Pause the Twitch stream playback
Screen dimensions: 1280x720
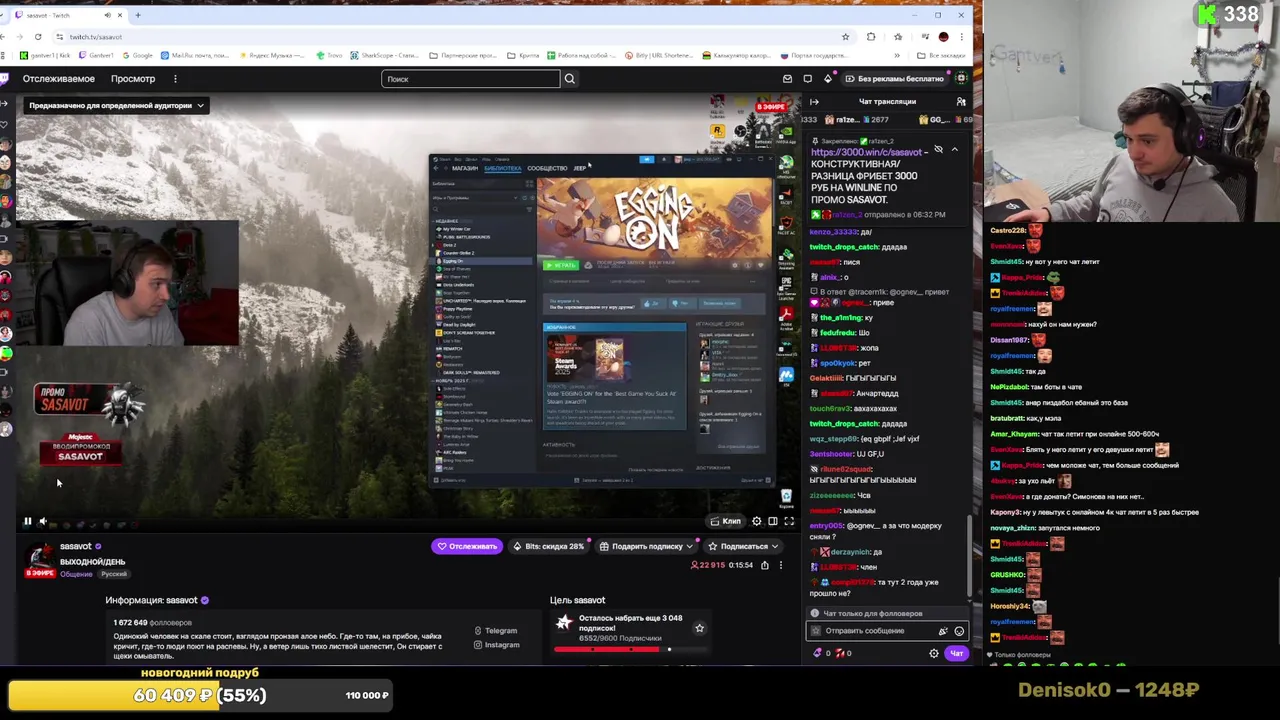[x=28, y=521]
